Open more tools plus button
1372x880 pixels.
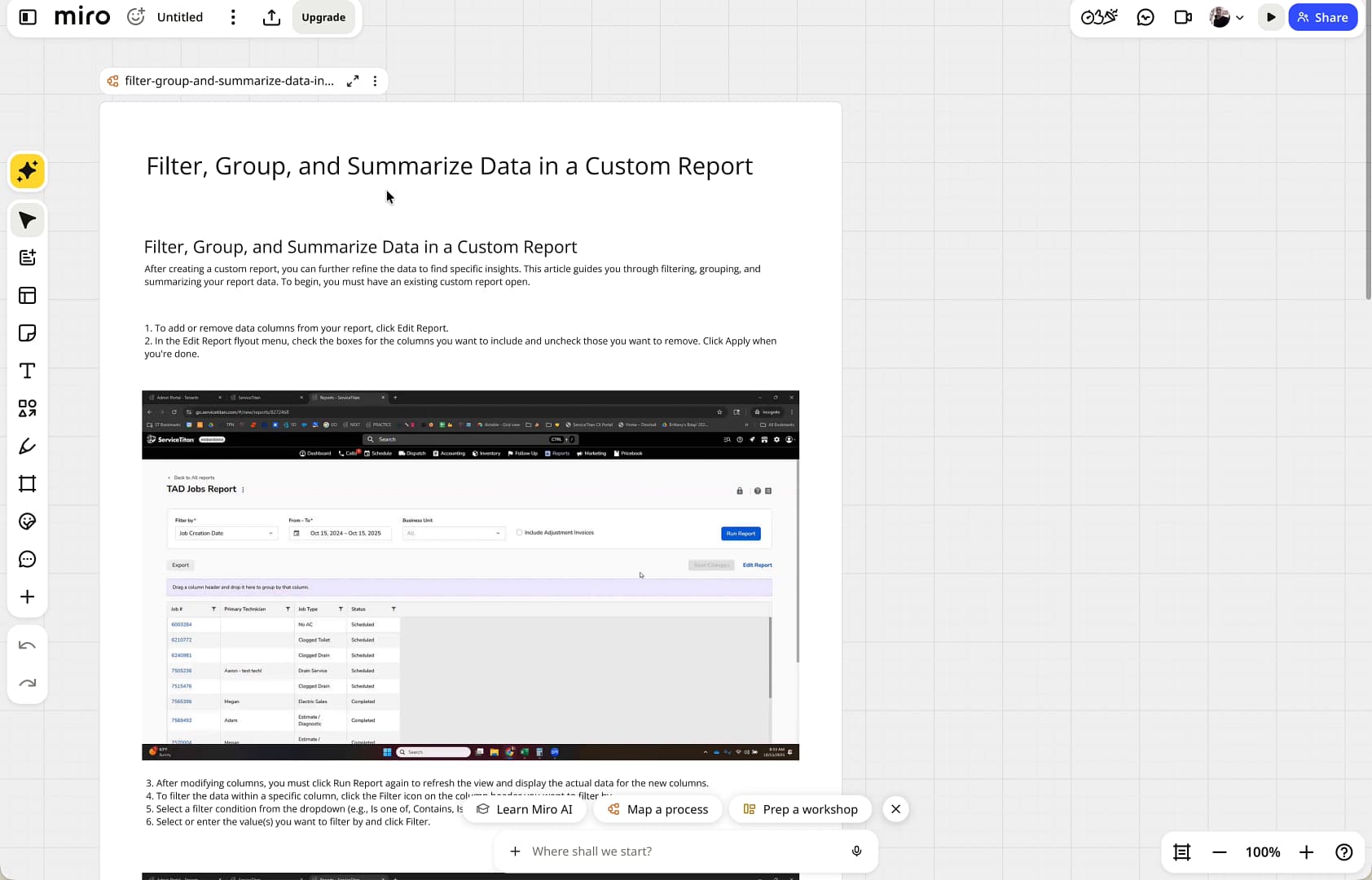click(x=28, y=596)
